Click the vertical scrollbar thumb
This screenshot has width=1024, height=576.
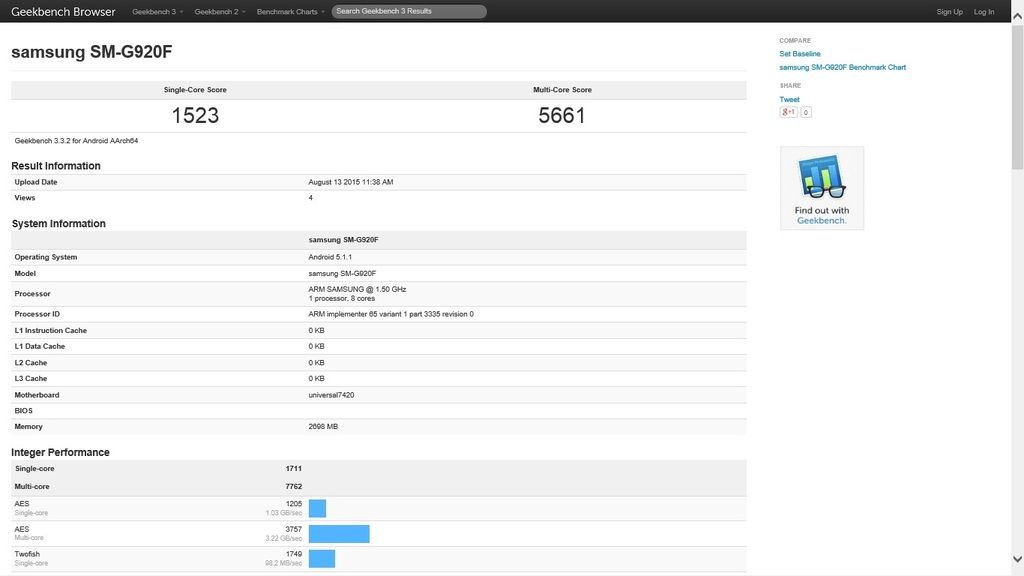point(1017,90)
